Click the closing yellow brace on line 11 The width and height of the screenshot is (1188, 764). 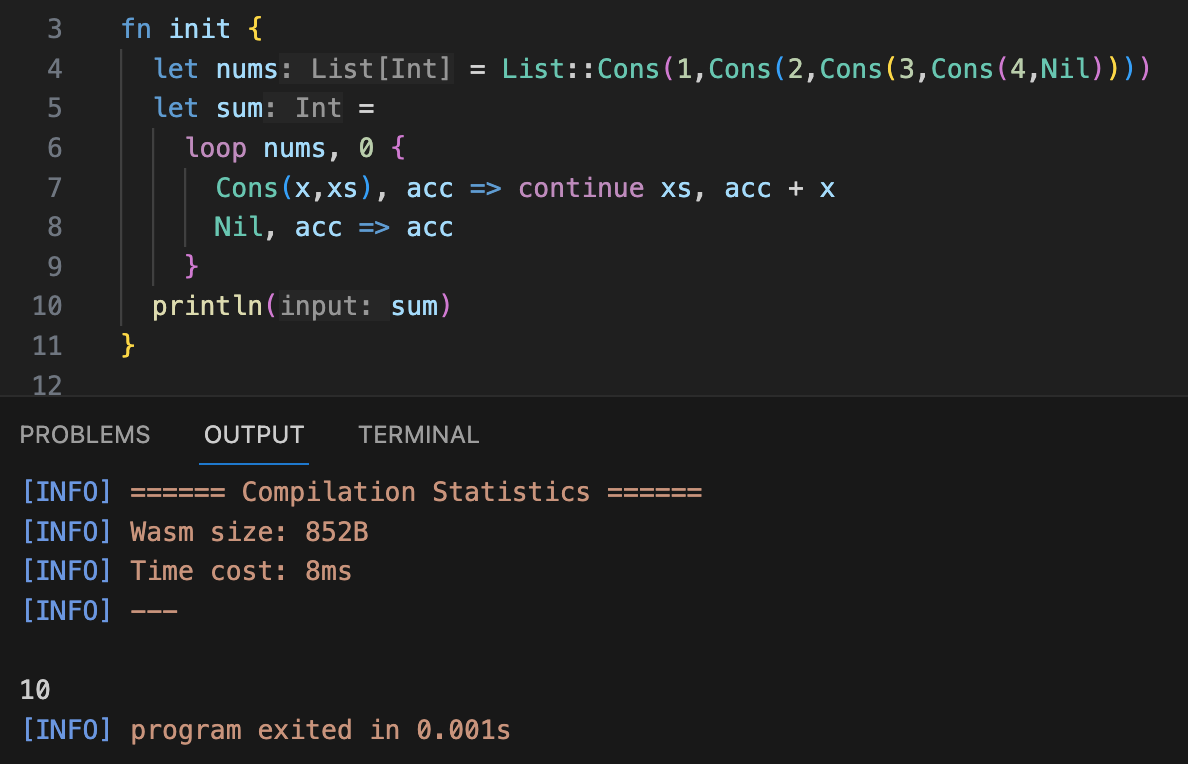point(127,345)
